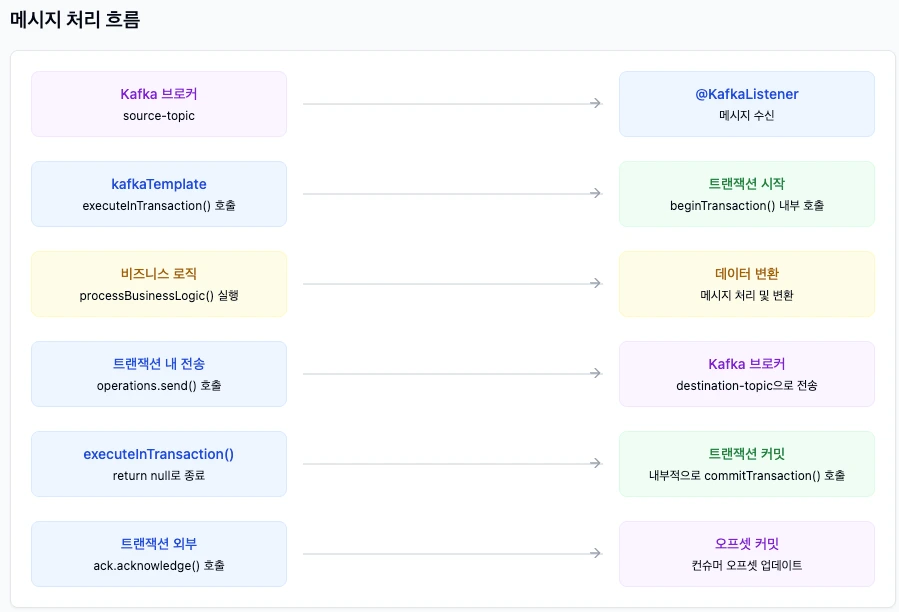Click the 오프셋 커밋 card

coord(746,553)
